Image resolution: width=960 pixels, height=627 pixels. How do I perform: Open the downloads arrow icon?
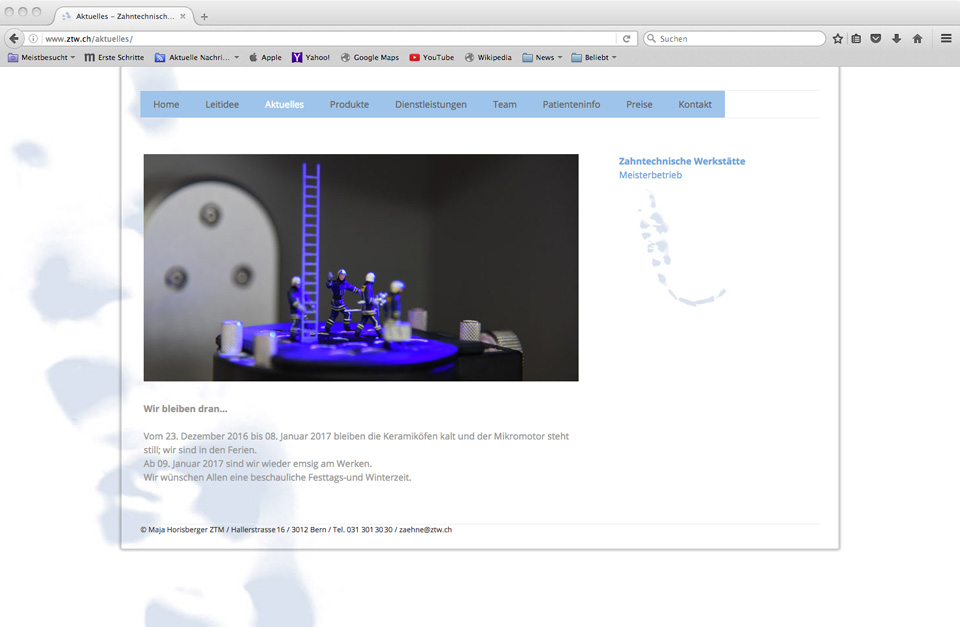tap(896, 39)
